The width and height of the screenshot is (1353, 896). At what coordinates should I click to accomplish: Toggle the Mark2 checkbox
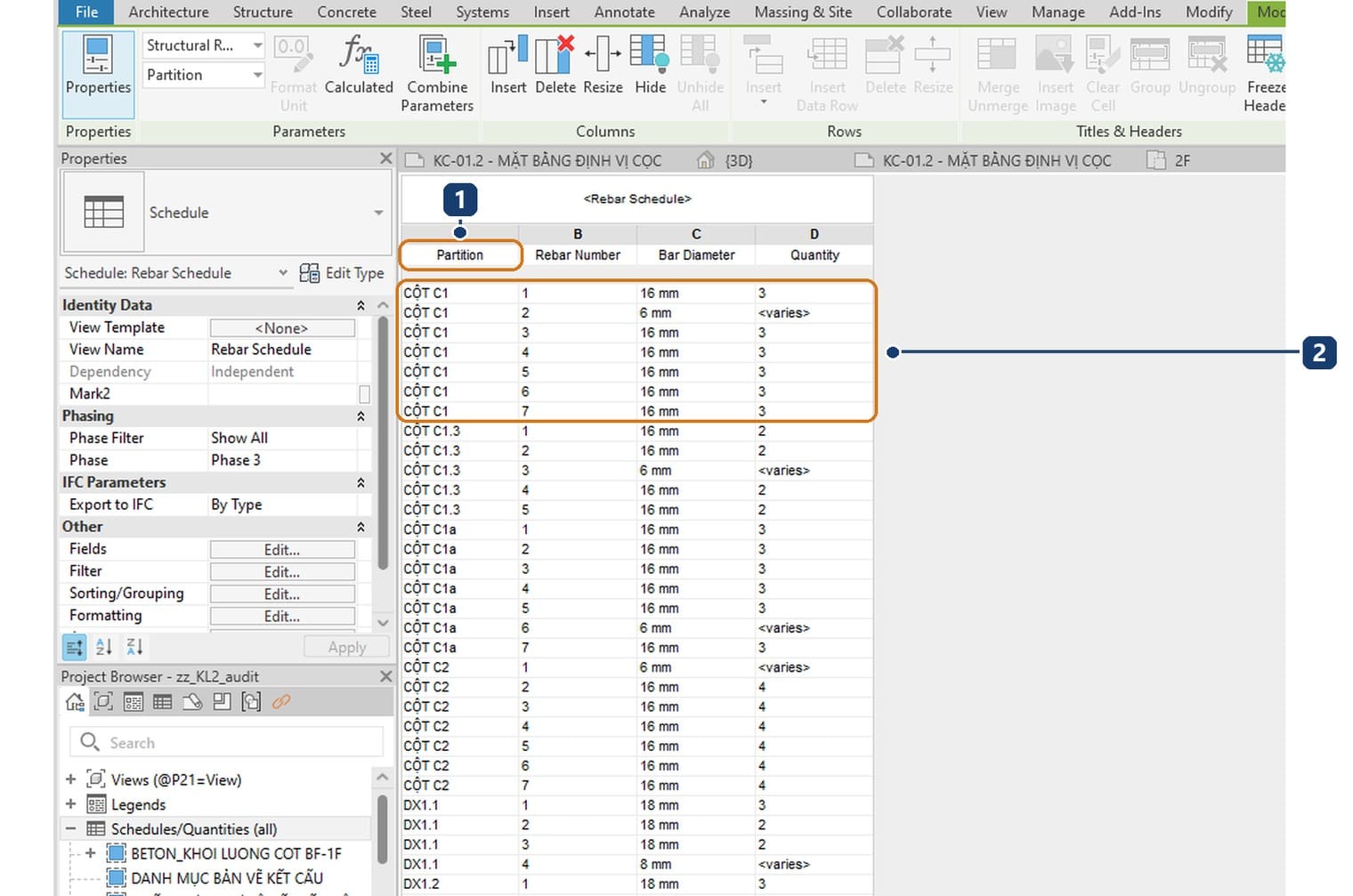coord(364,393)
